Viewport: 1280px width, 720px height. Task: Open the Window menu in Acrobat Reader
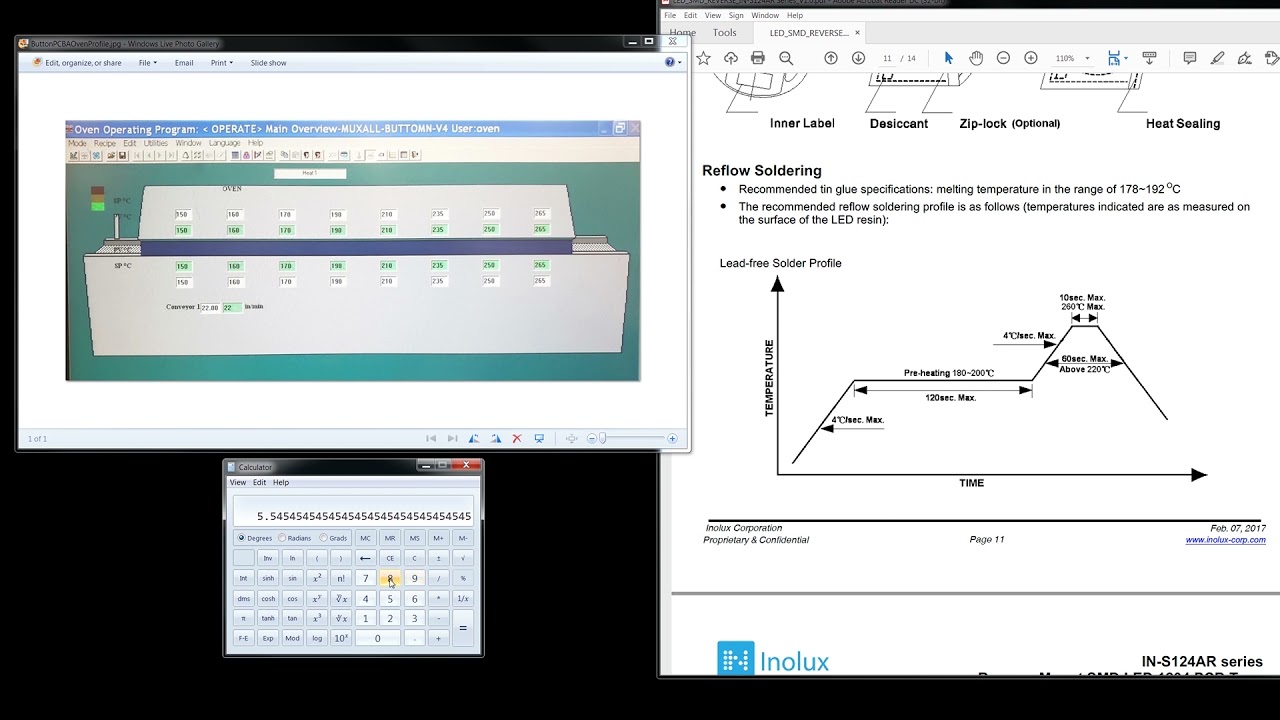pyautogui.click(x=765, y=15)
